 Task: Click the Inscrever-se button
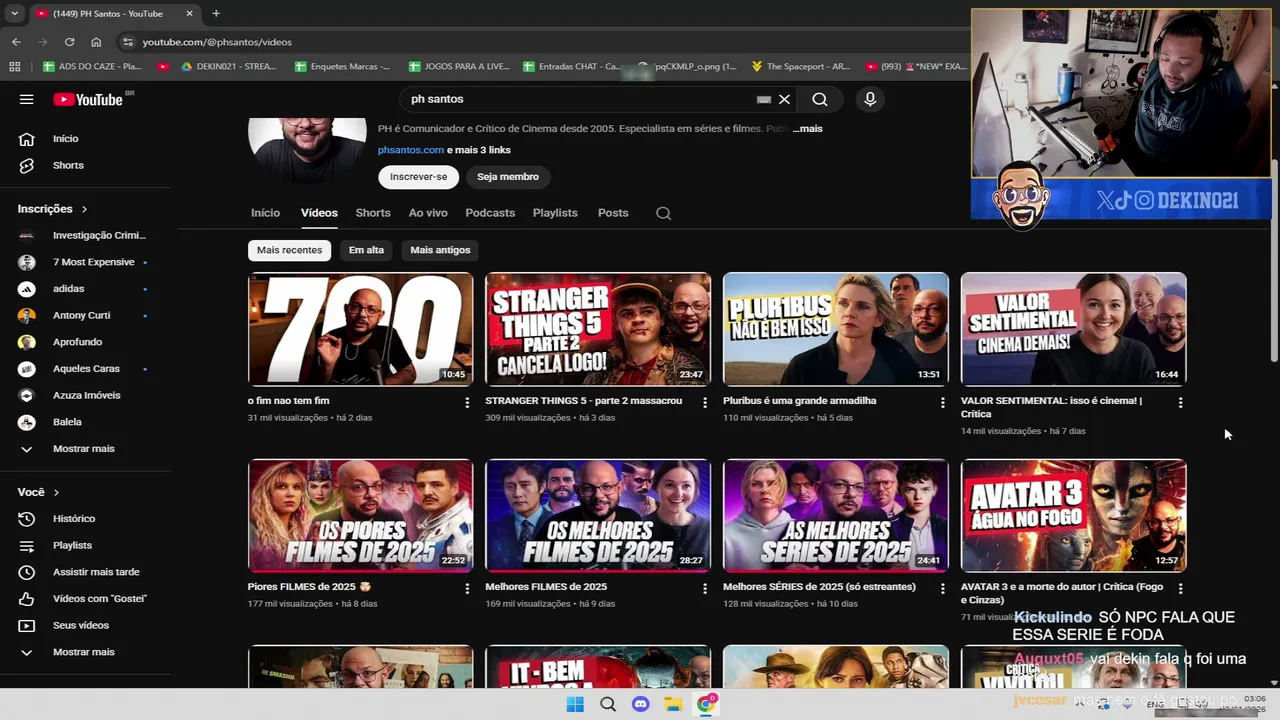click(419, 177)
